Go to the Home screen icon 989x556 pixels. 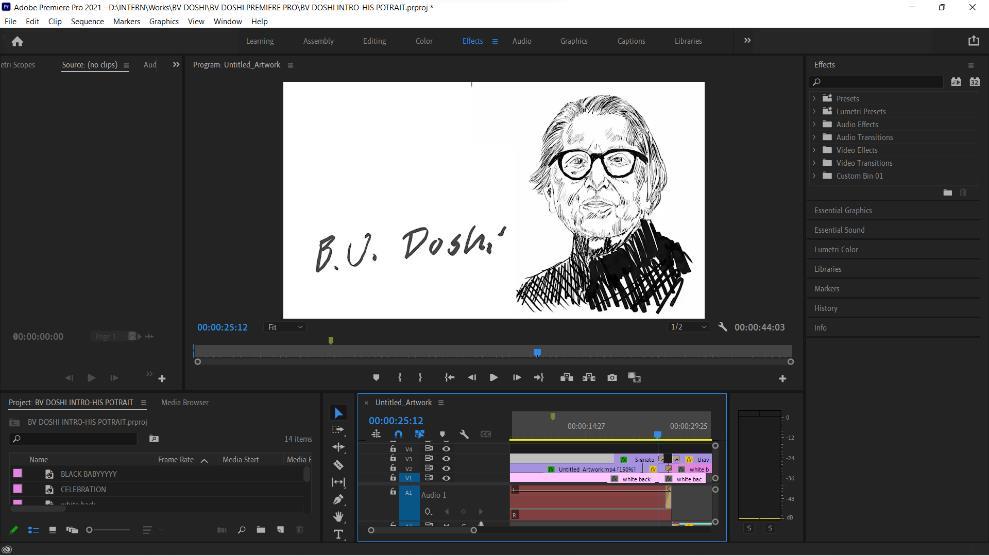point(17,41)
